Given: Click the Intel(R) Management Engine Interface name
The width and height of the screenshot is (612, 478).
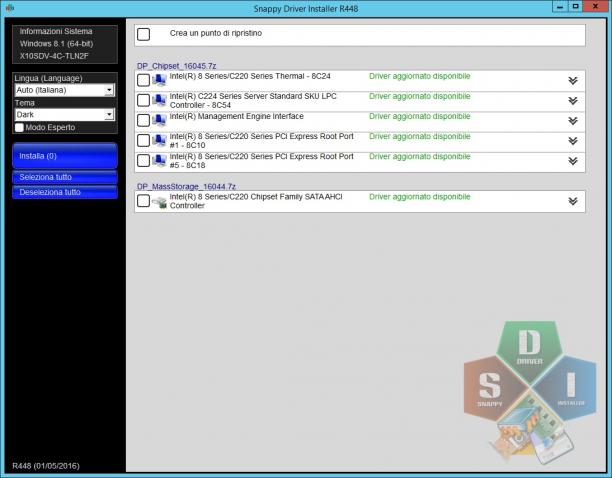Looking at the screenshot, I should [237, 116].
